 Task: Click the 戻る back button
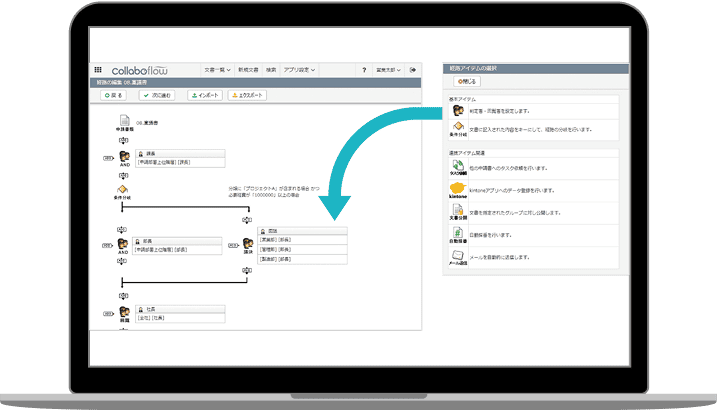pos(114,95)
